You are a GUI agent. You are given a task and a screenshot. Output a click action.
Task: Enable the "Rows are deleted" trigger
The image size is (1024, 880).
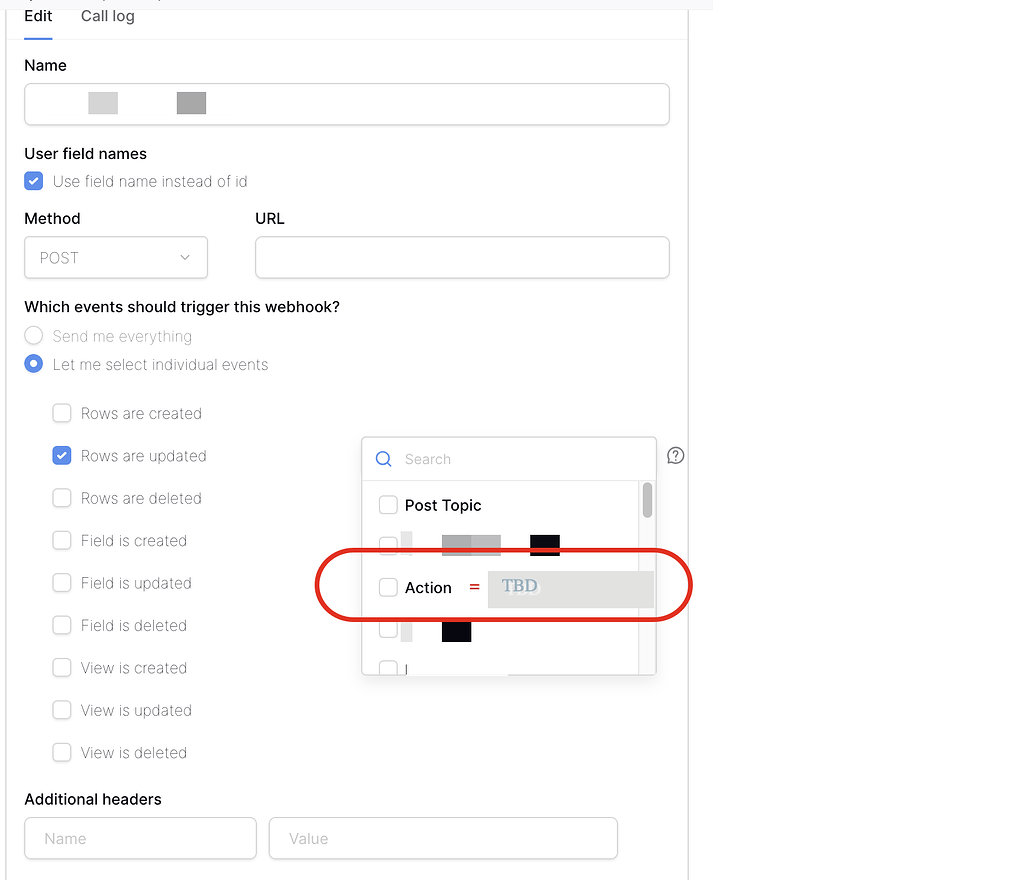pyautogui.click(x=61, y=498)
